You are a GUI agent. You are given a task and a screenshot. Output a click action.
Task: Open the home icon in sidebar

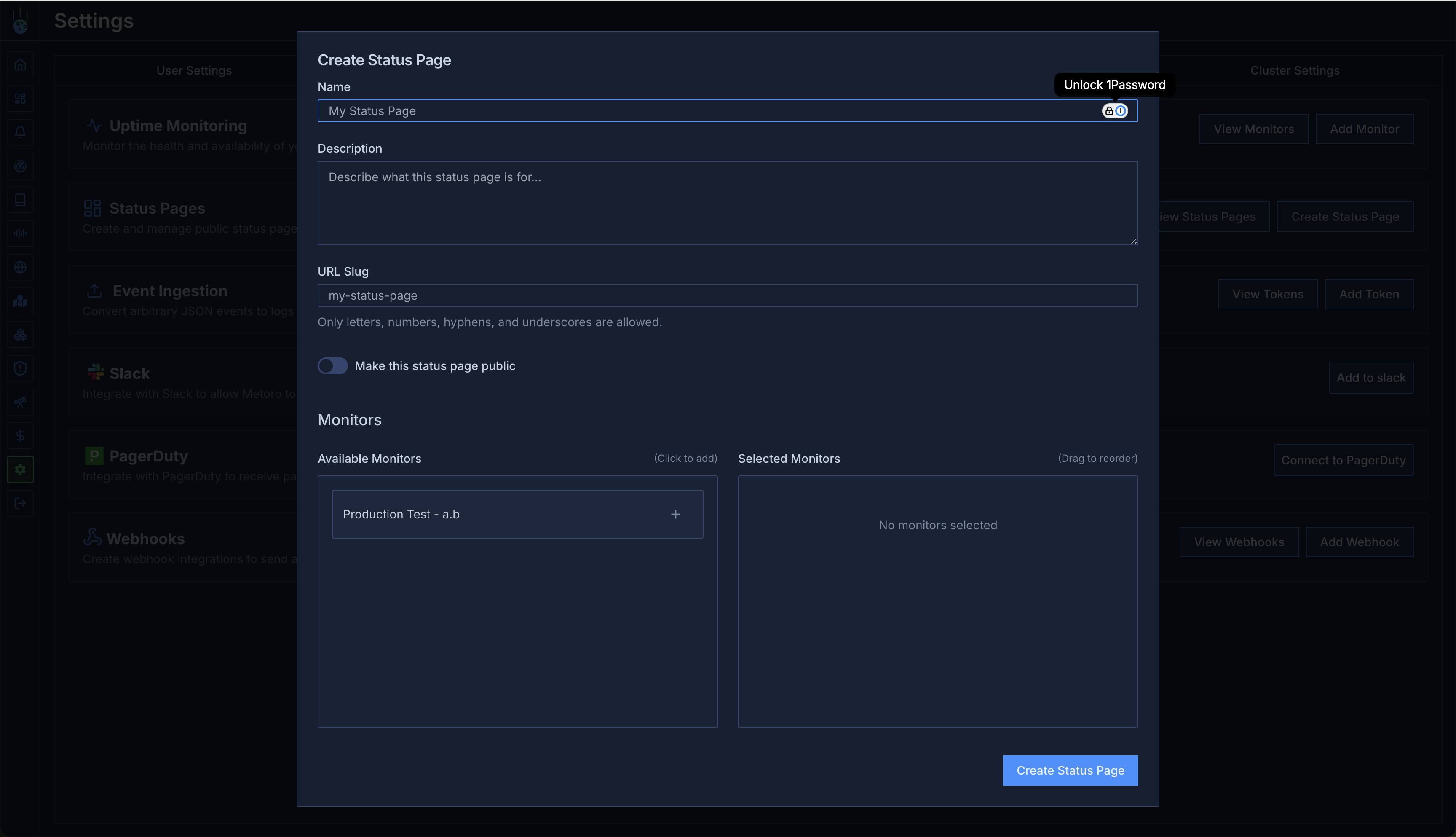20,65
